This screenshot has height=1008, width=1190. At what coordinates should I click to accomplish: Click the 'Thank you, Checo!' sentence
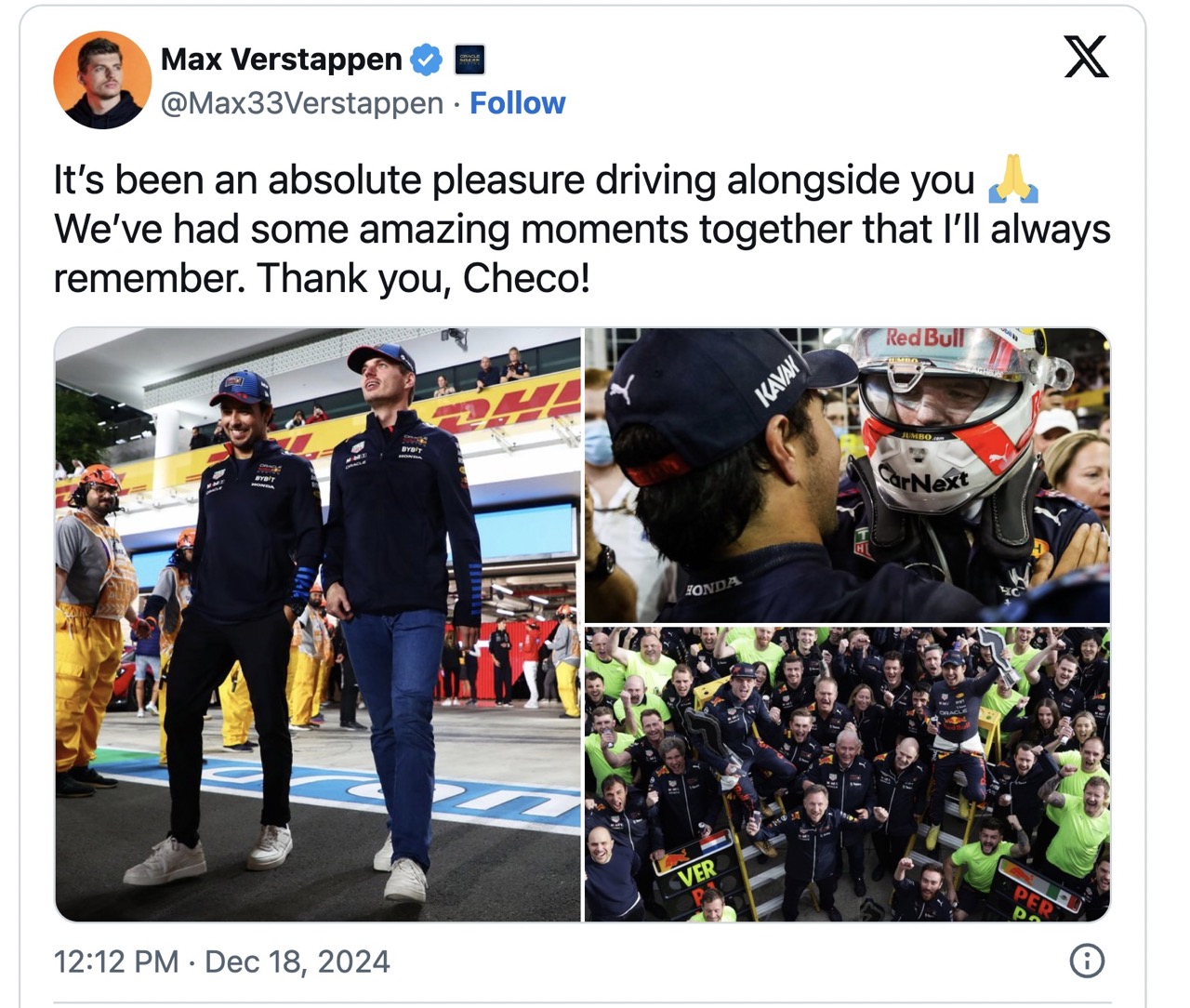pos(424,277)
